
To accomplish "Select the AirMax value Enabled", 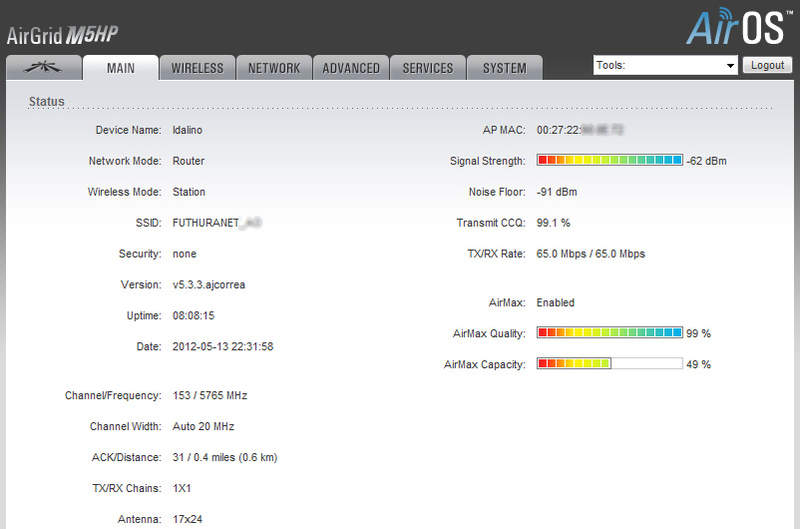I will pos(555,303).
